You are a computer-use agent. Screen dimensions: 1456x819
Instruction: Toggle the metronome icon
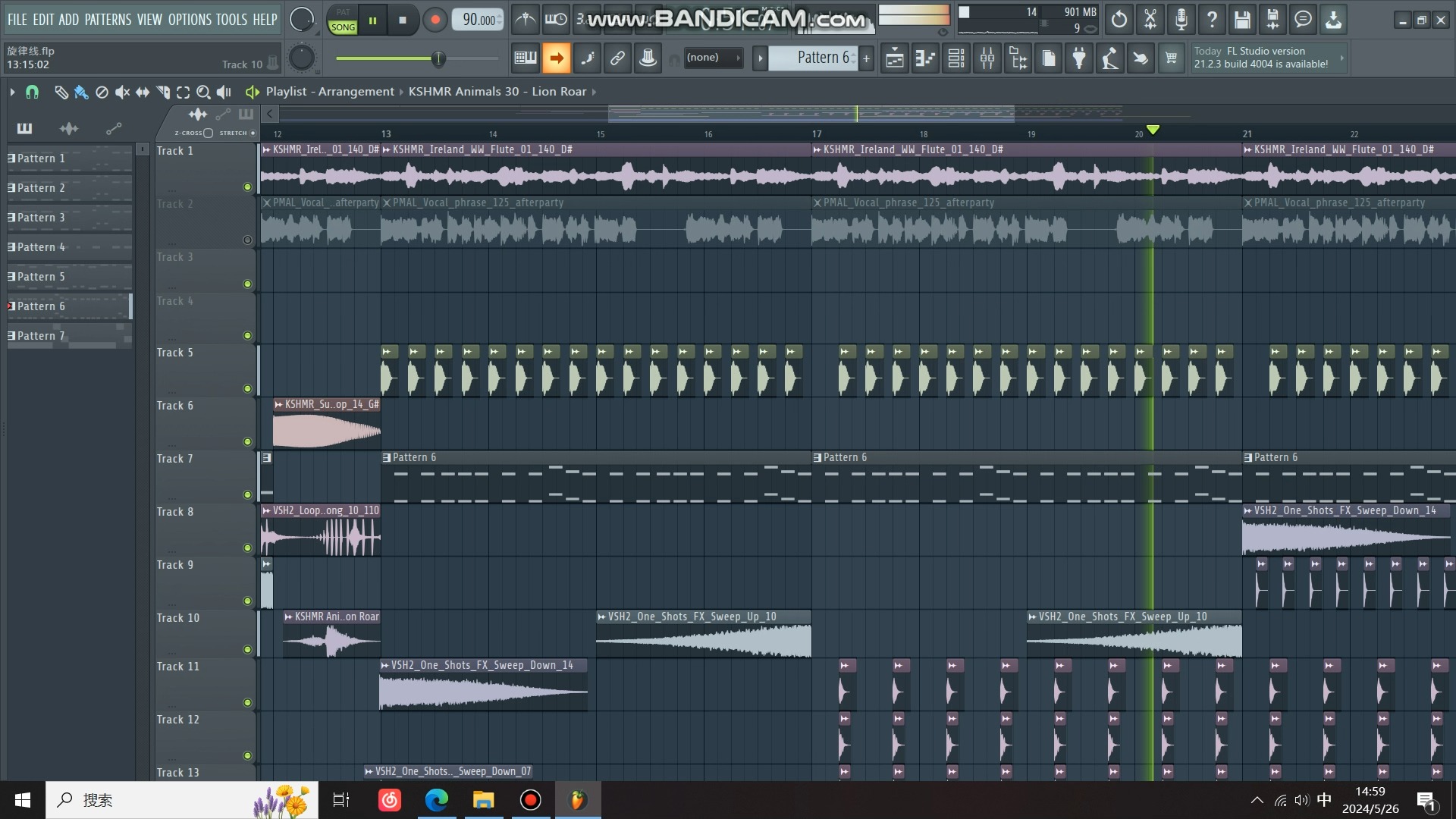[x=525, y=20]
